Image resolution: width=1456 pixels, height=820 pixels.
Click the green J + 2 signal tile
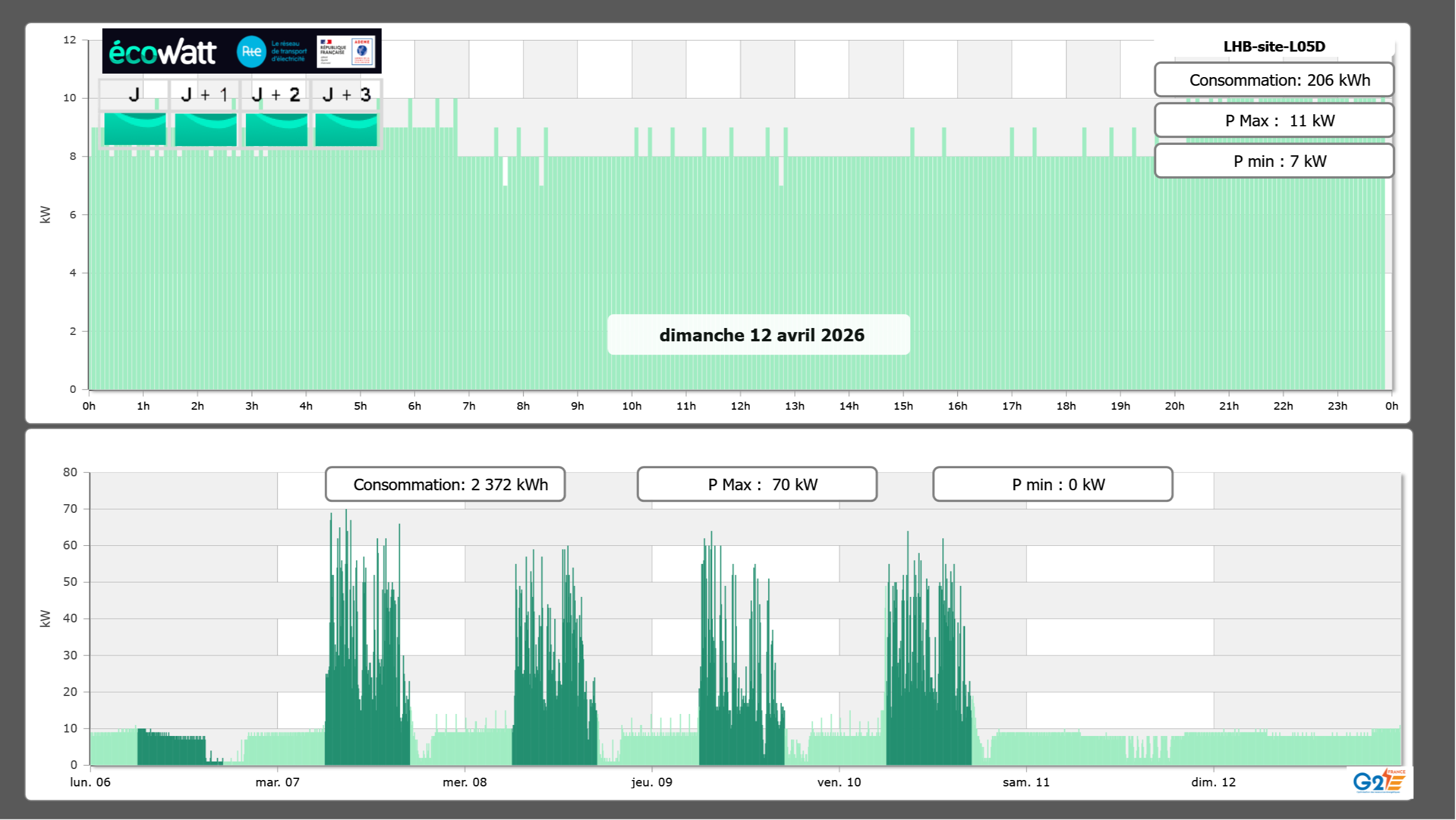point(276,129)
